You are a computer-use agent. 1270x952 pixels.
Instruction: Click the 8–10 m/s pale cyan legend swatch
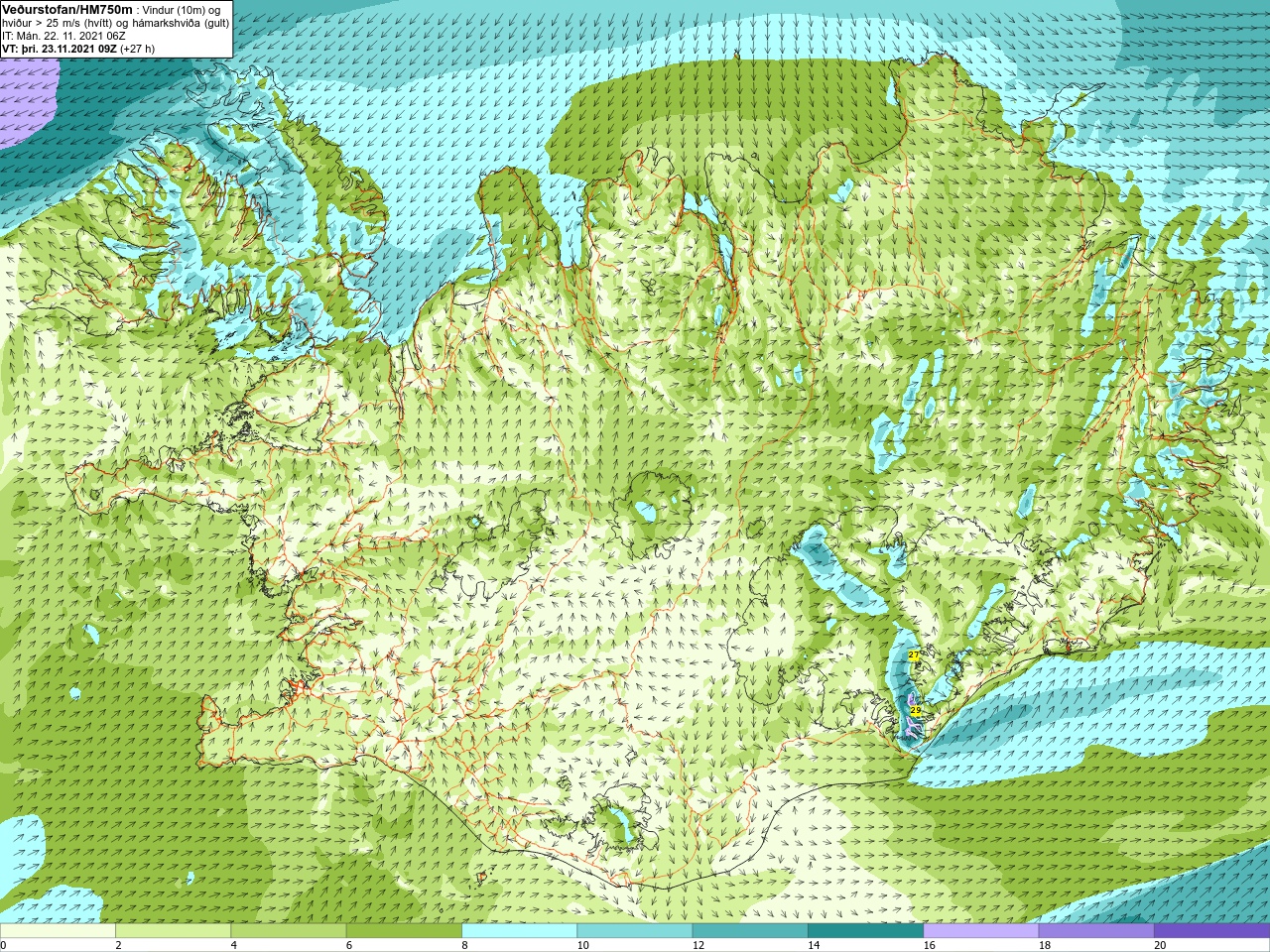519,931
